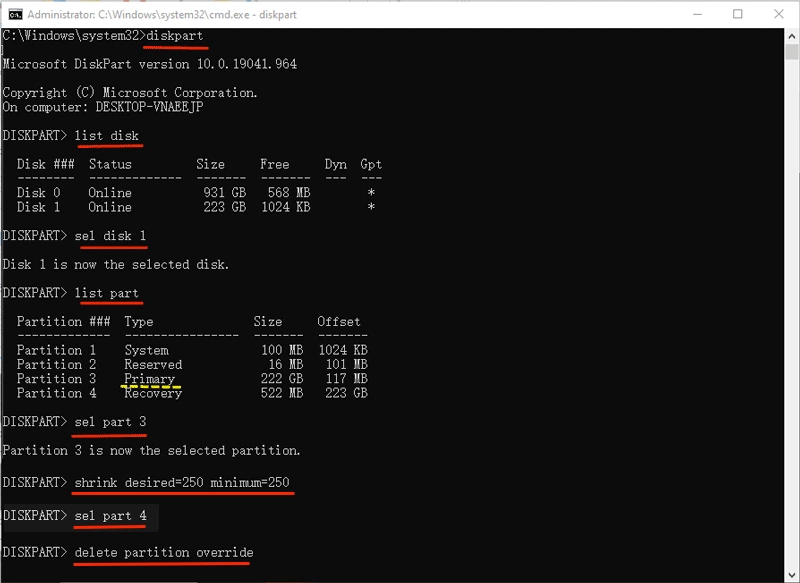Image resolution: width=800 pixels, height=583 pixels.
Task: Close the Administrator cmd.exe window
Action: click(x=781, y=14)
